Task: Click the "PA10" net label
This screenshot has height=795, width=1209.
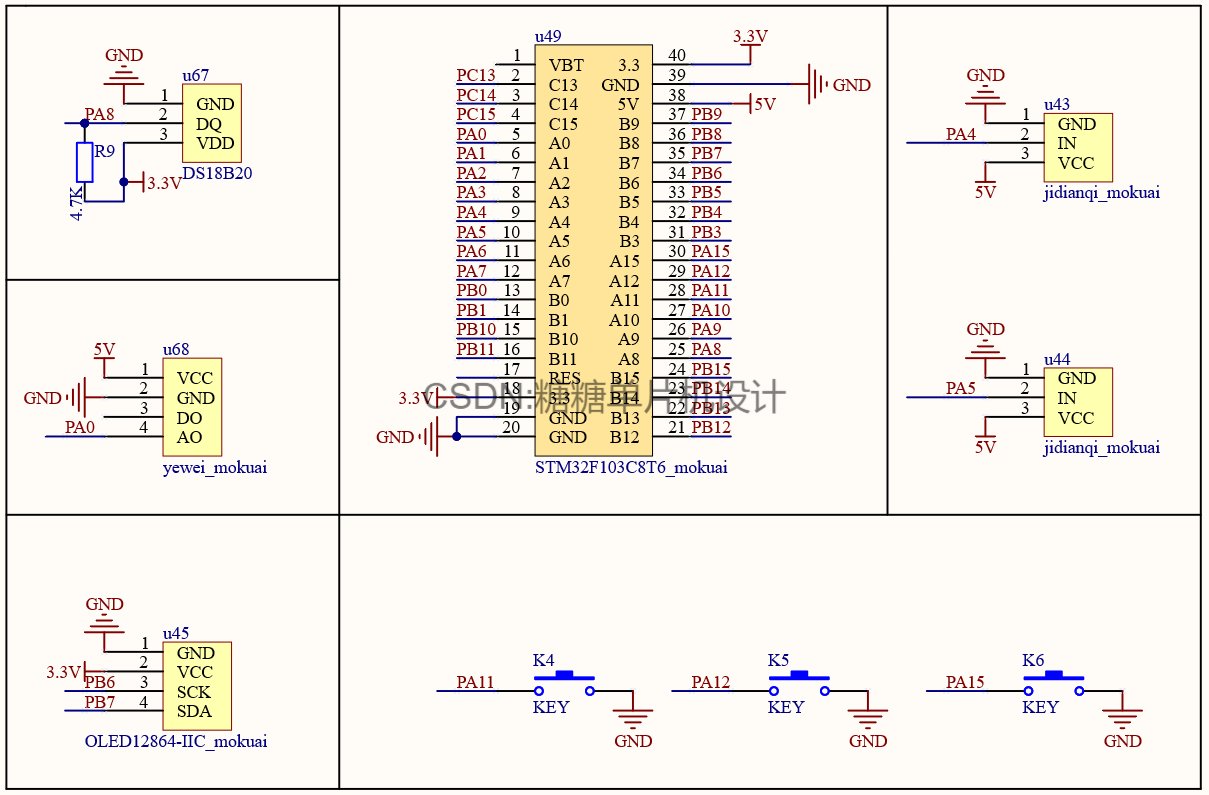Action: [x=711, y=310]
